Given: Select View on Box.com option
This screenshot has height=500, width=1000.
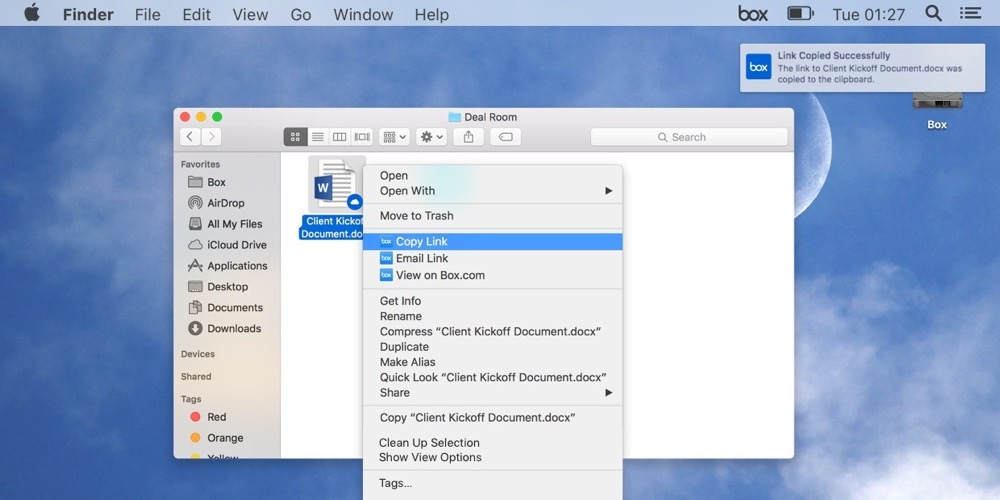Looking at the screenshot, I should click(439, 275).
